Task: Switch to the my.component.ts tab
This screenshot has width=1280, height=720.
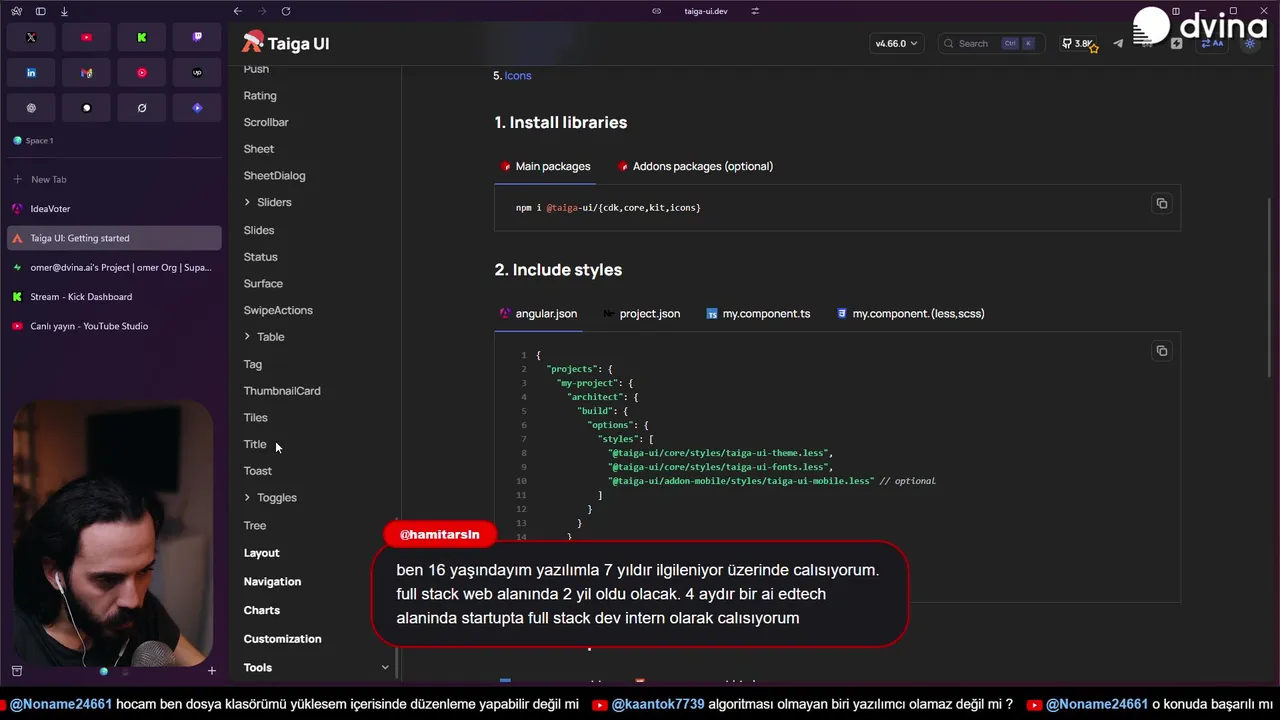Action: (758, 313)
